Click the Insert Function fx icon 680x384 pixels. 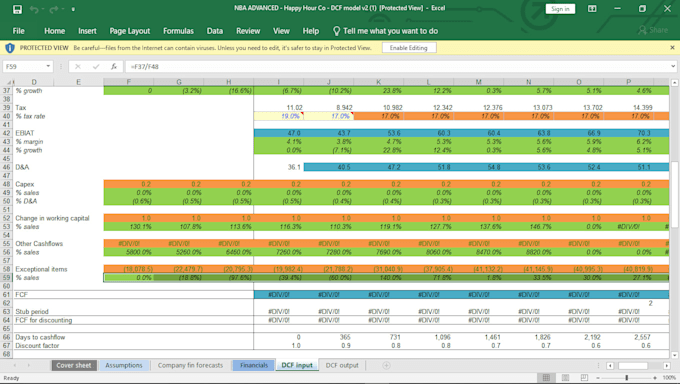114,66
